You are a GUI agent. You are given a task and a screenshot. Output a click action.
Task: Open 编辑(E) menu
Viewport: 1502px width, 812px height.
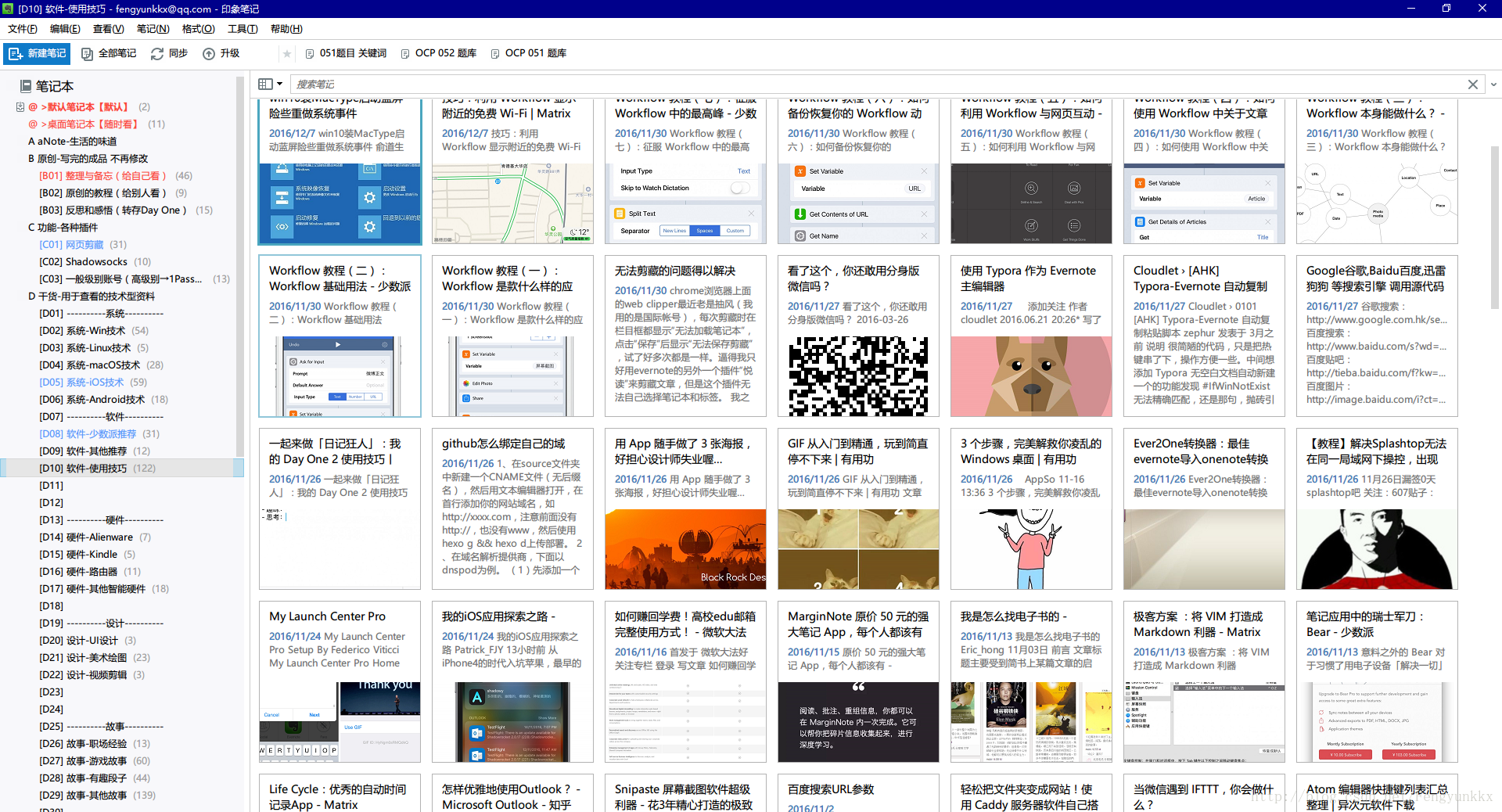point(65,29)
